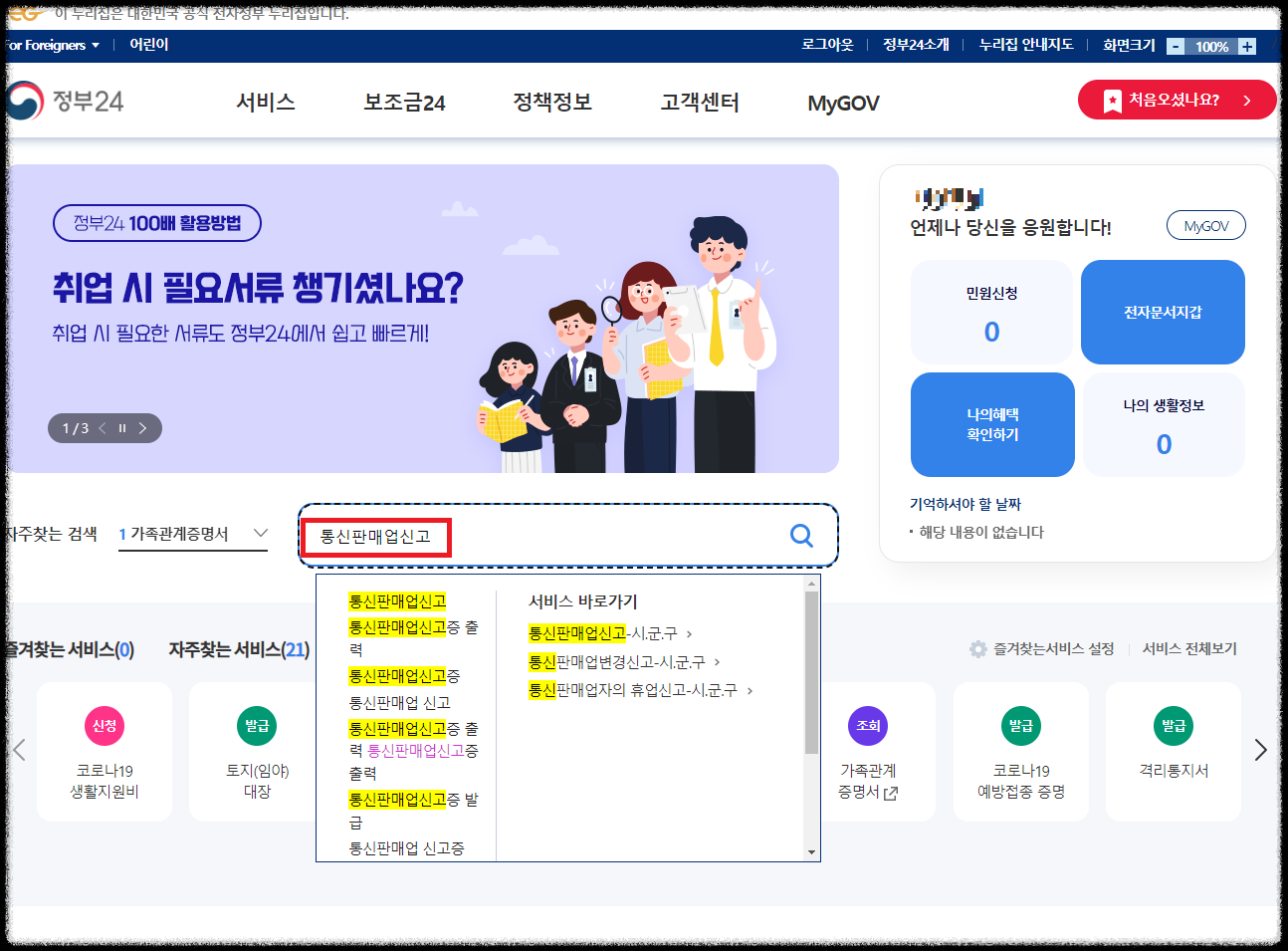Open shortcut 통신판매업변경신고-시.군.구
Viewport: 1288px width, 951px height.
(x=624, y=662)
